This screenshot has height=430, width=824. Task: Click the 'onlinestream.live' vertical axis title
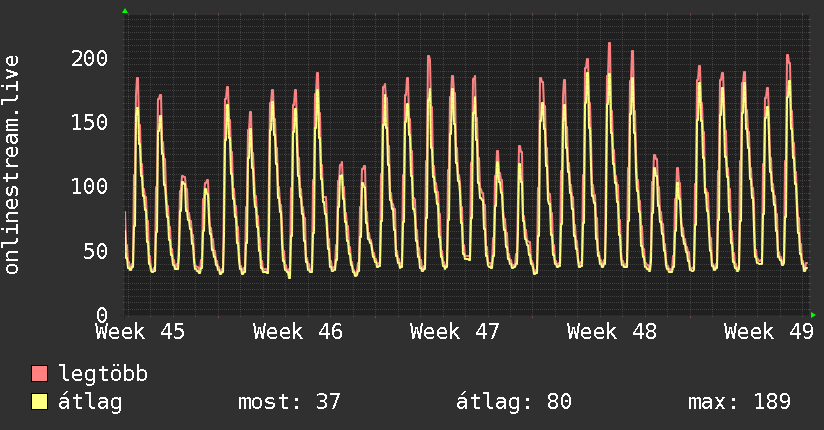[12, 165]
